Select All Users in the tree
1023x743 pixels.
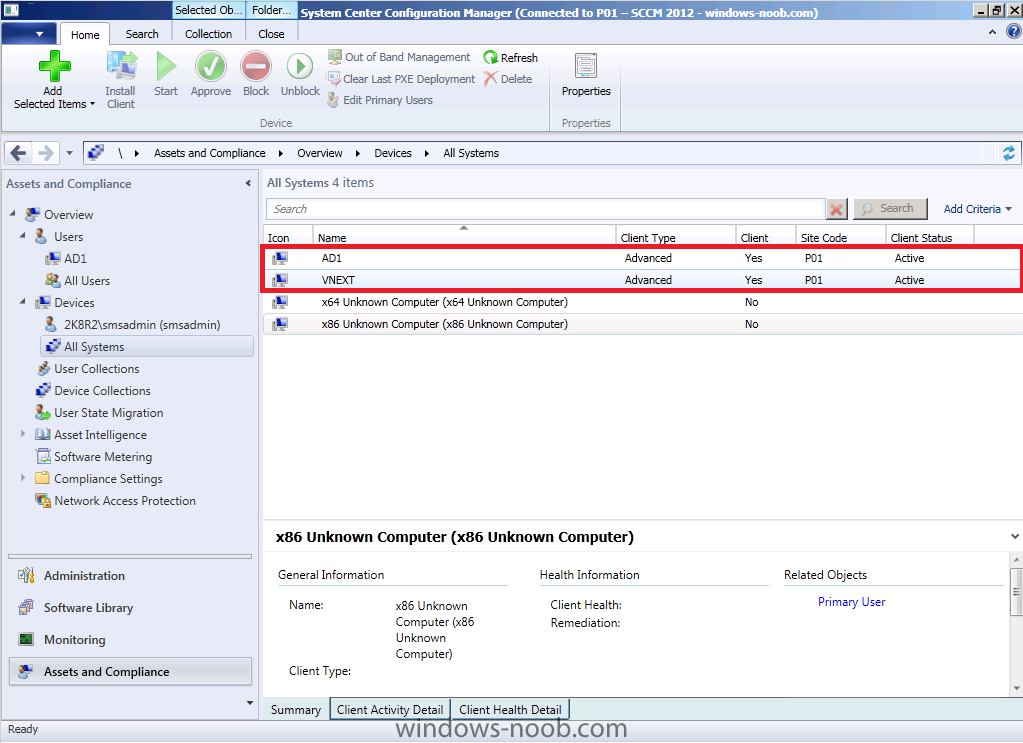coord(87,281)
